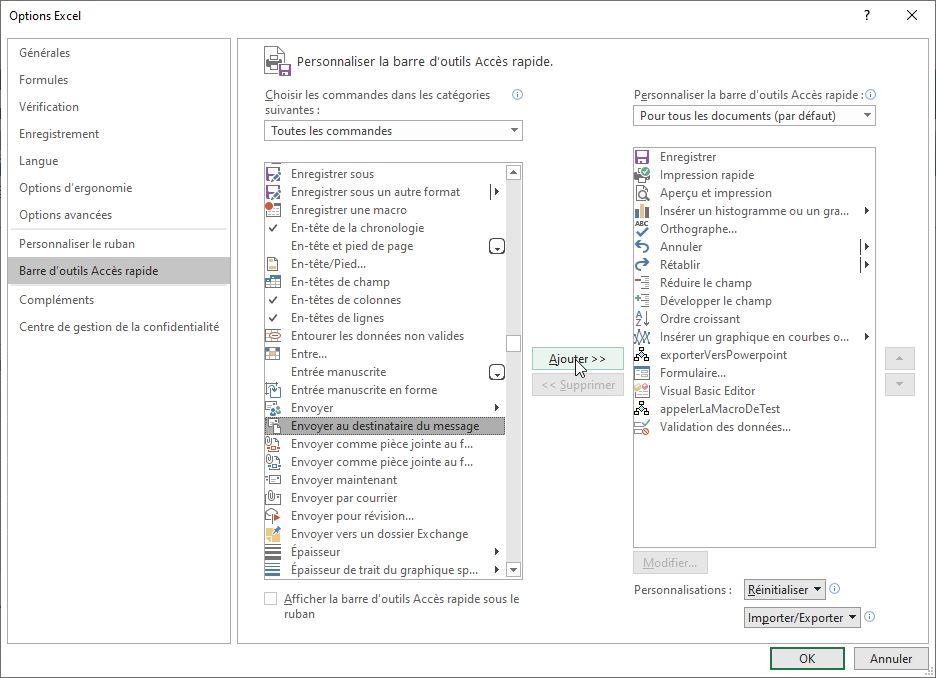Open the Importer/Exporter dropdown
This screenshot has width=936, height=678.
click(x=802, y=617)
